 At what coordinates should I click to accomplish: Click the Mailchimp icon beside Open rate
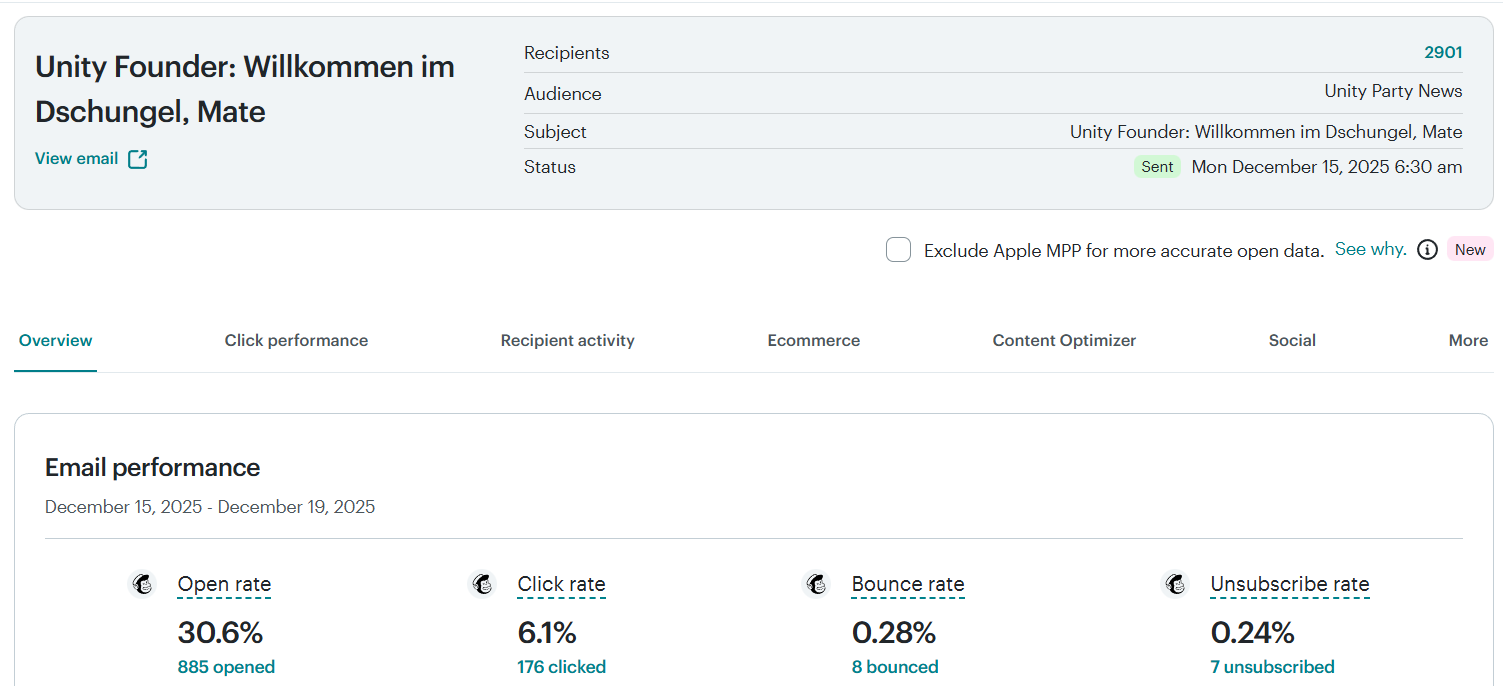point(143,585)
